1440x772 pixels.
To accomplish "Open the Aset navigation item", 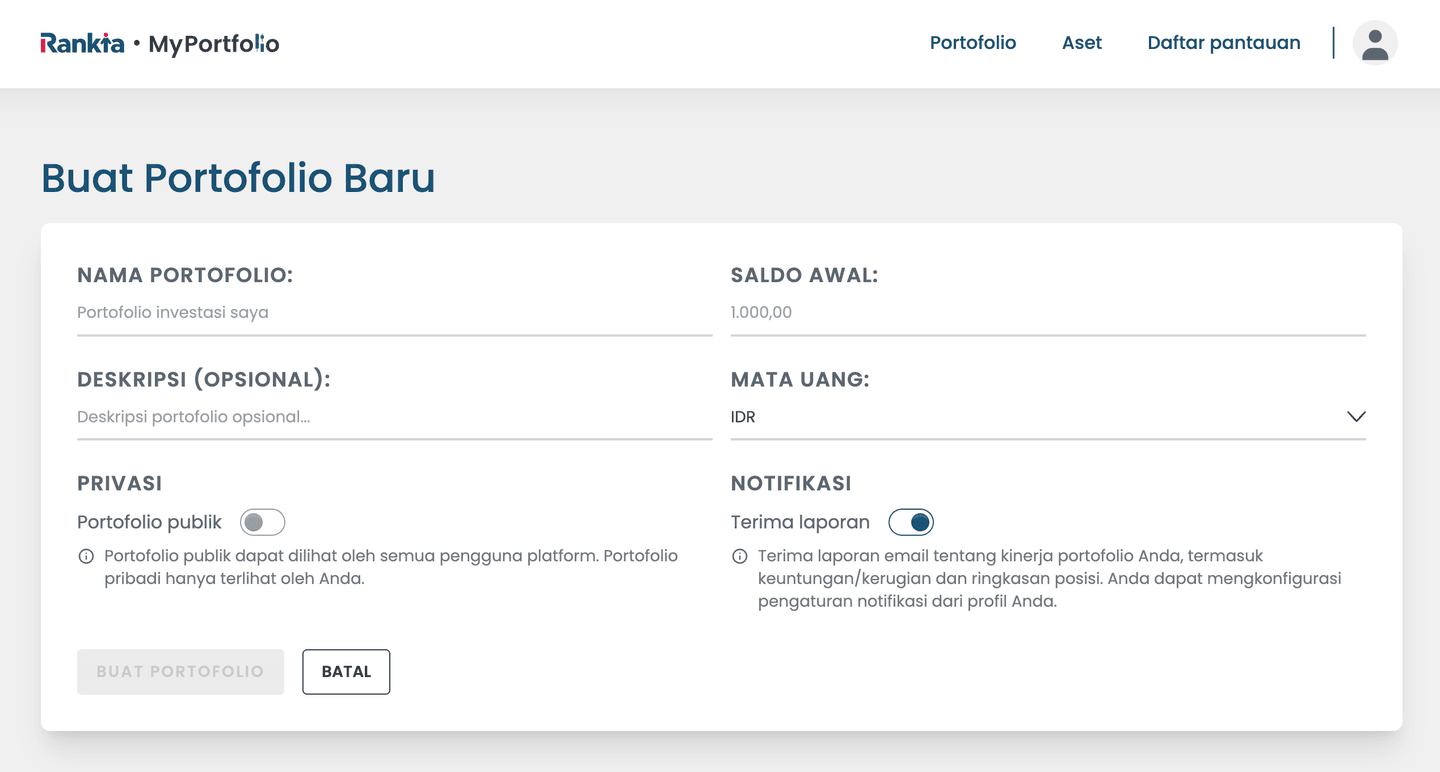I will [x=1082, y=43].
